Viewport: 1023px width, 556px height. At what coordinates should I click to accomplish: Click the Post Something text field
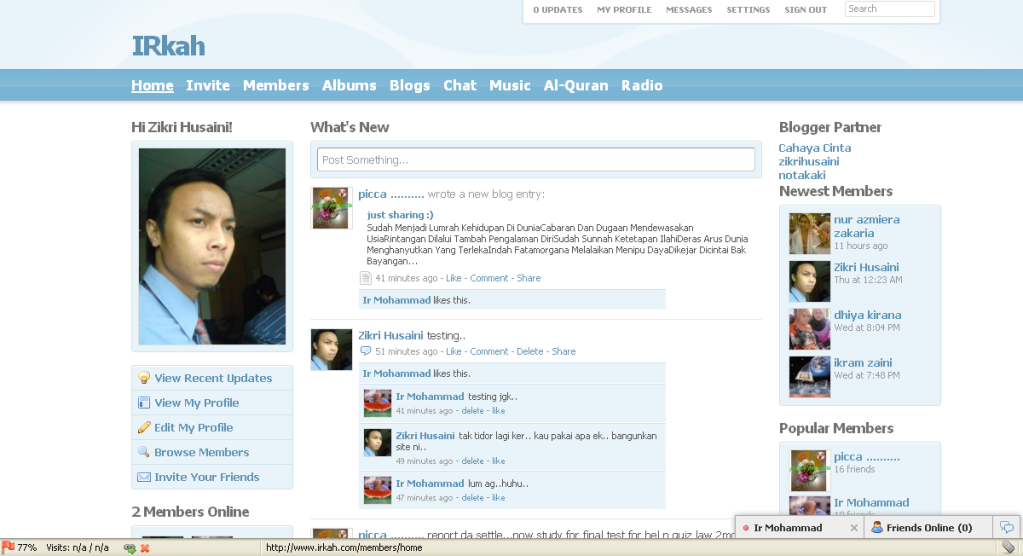click(536, 160)
